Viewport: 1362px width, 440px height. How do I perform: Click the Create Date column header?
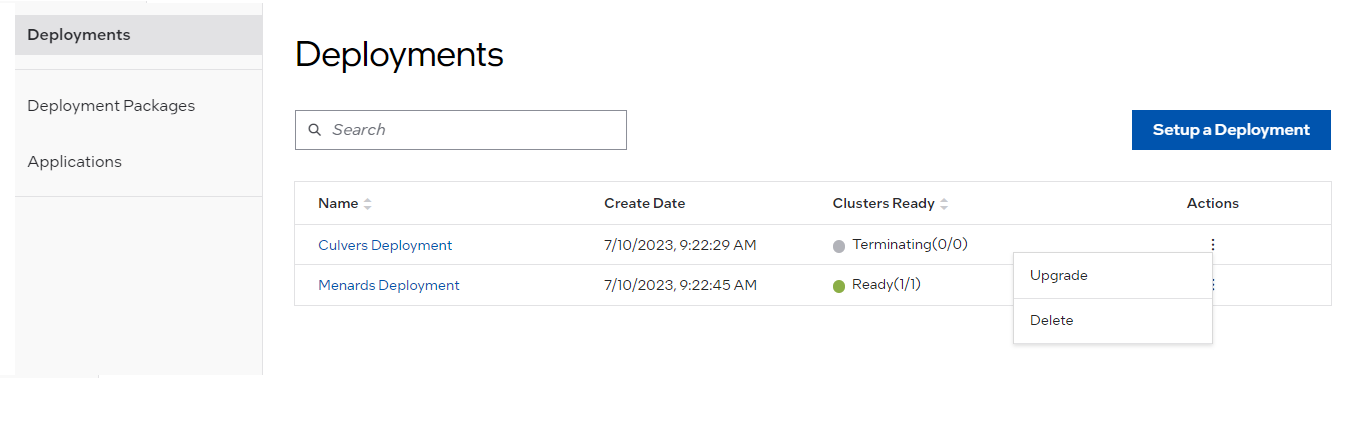tap(645, 203)
